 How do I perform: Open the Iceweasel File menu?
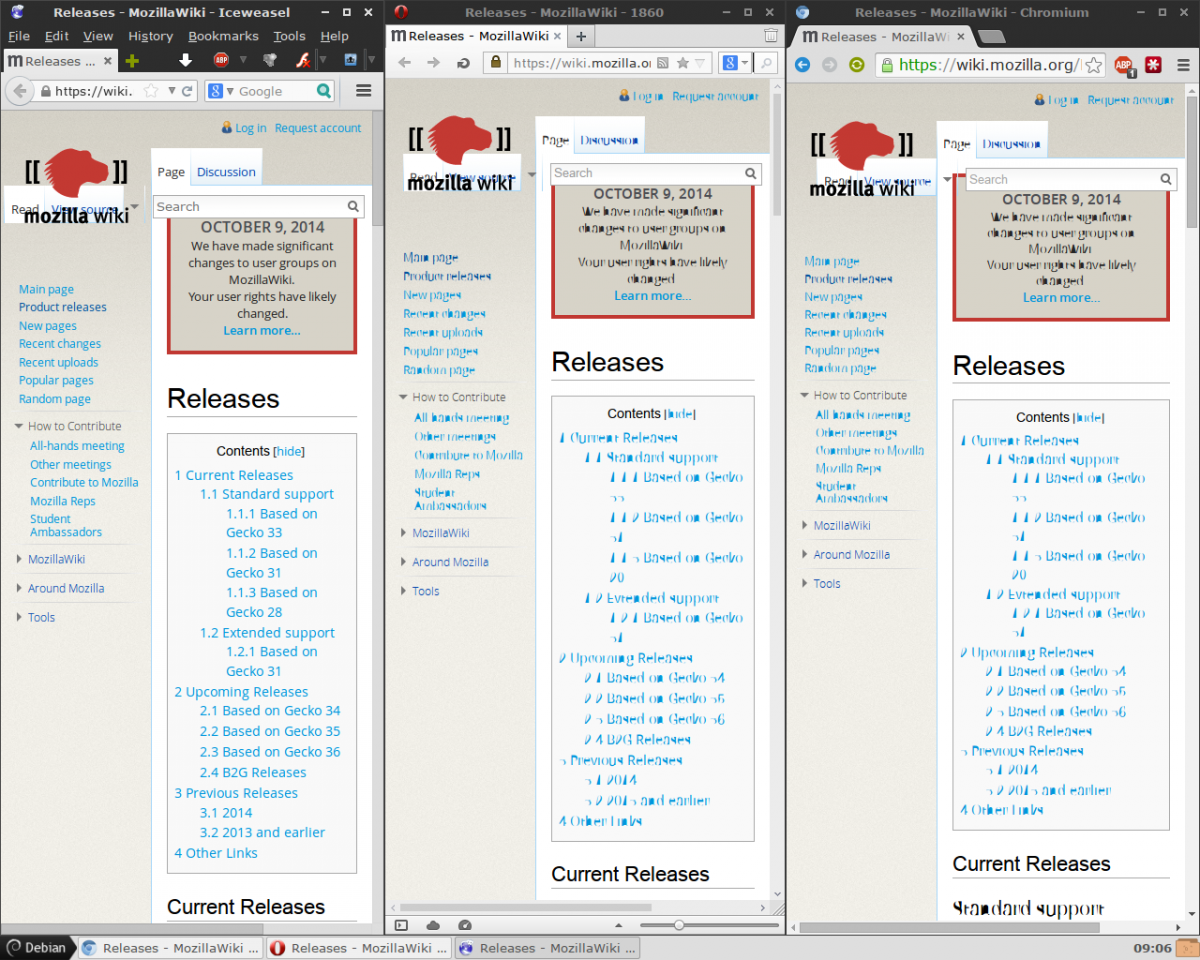(19, 36)
